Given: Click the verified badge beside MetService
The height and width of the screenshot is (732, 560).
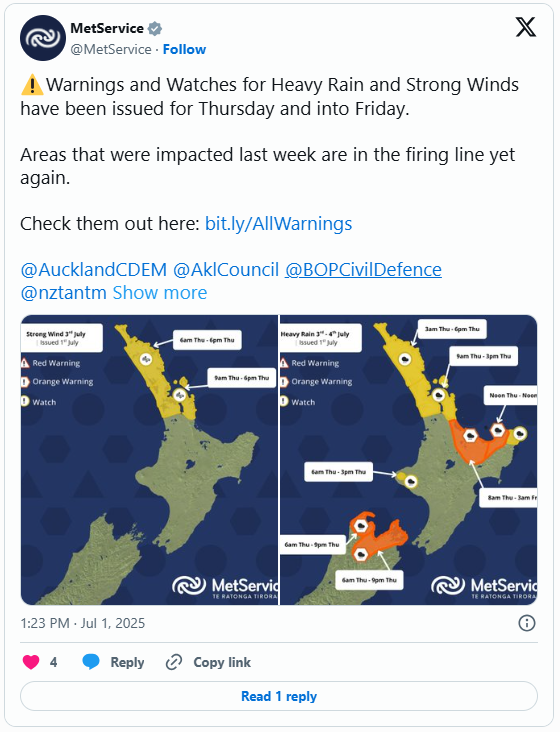Looking at the screenshot, I should click(x=154, y=28).
